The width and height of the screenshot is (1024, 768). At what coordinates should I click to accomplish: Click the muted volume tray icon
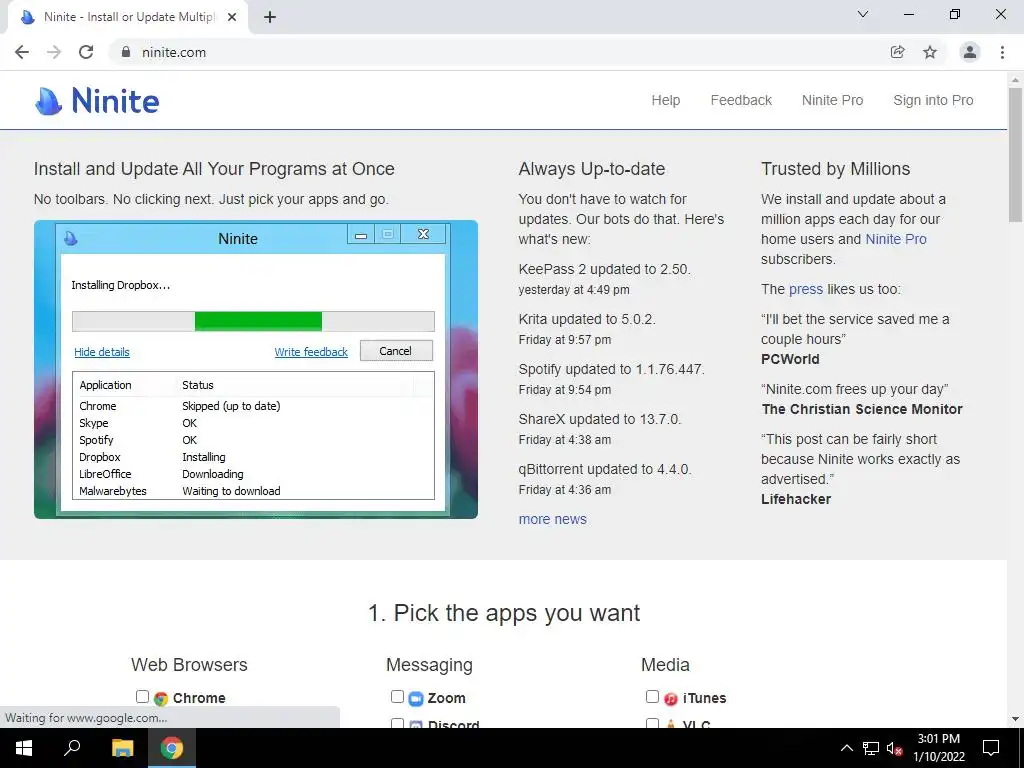pyautogui.click(x=894, y=748)
